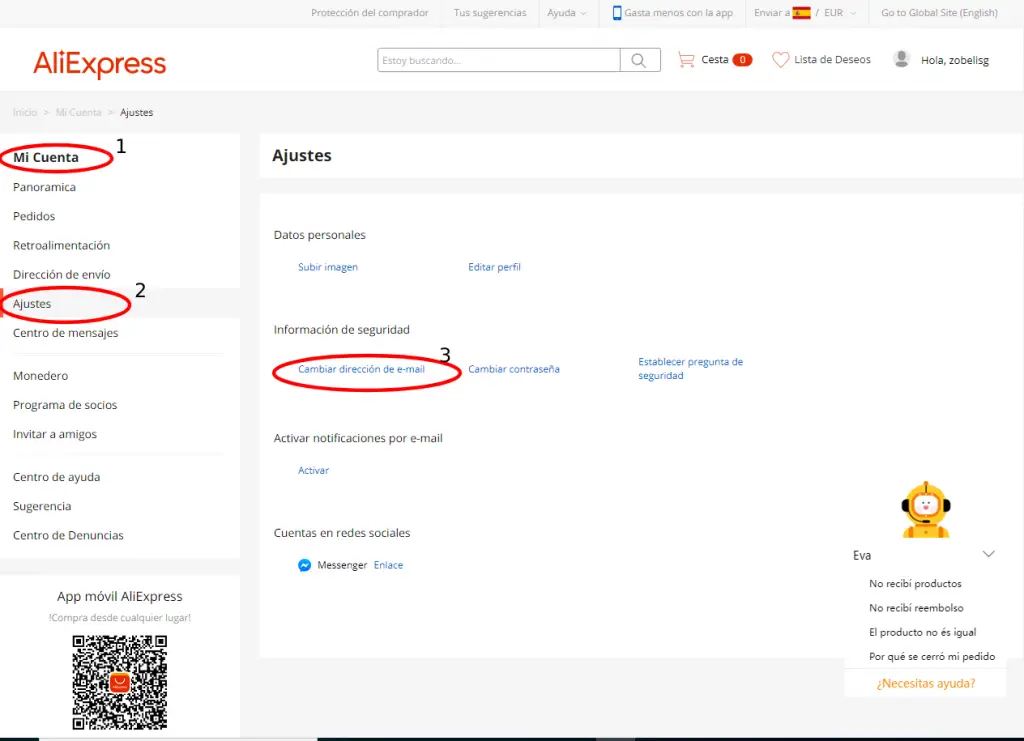Viewport: 1024px width, 741px height.
Task: Click the AliExpress app QR code
Action: [120, 682]
